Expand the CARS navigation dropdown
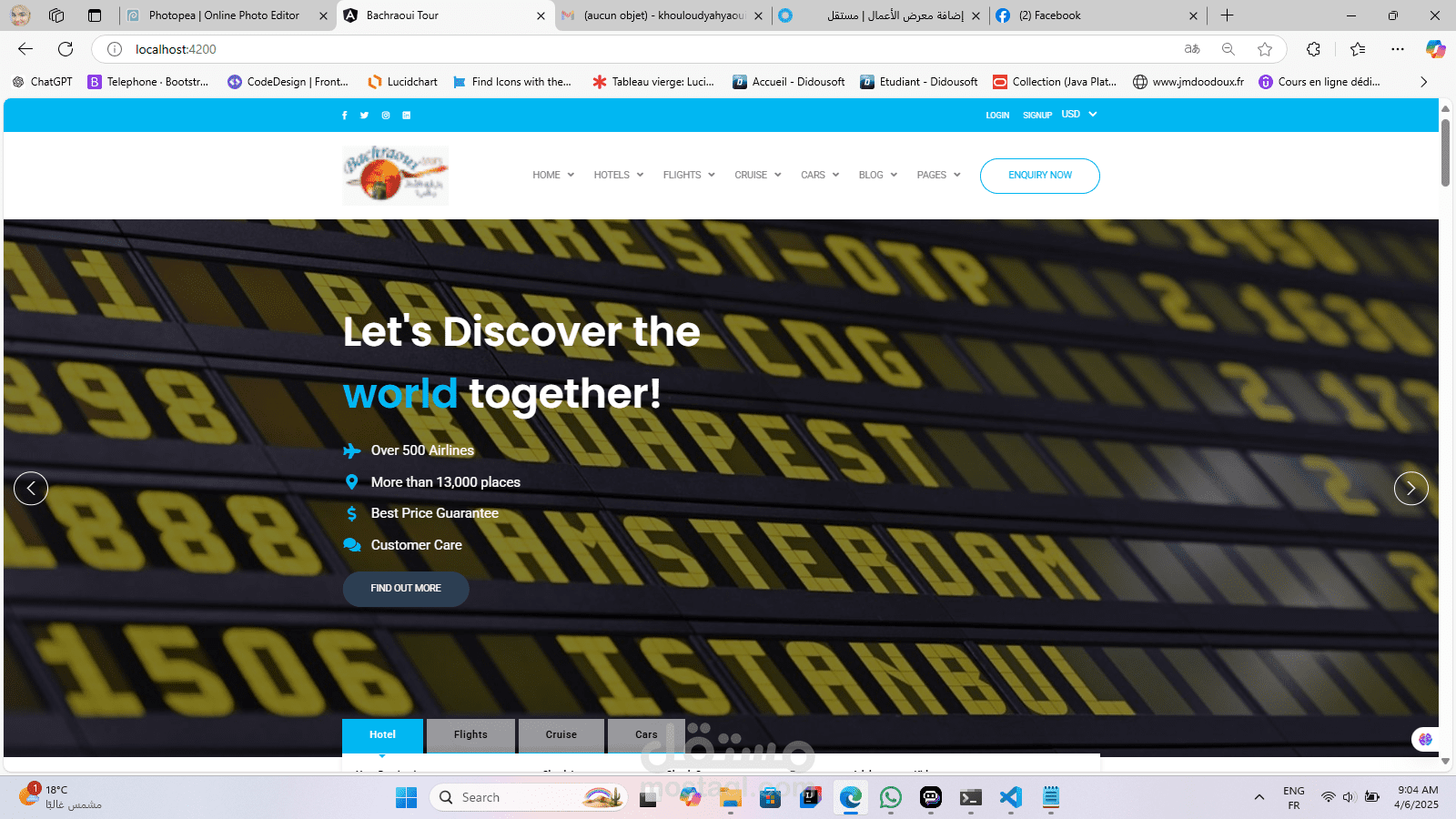 point(820,175)
